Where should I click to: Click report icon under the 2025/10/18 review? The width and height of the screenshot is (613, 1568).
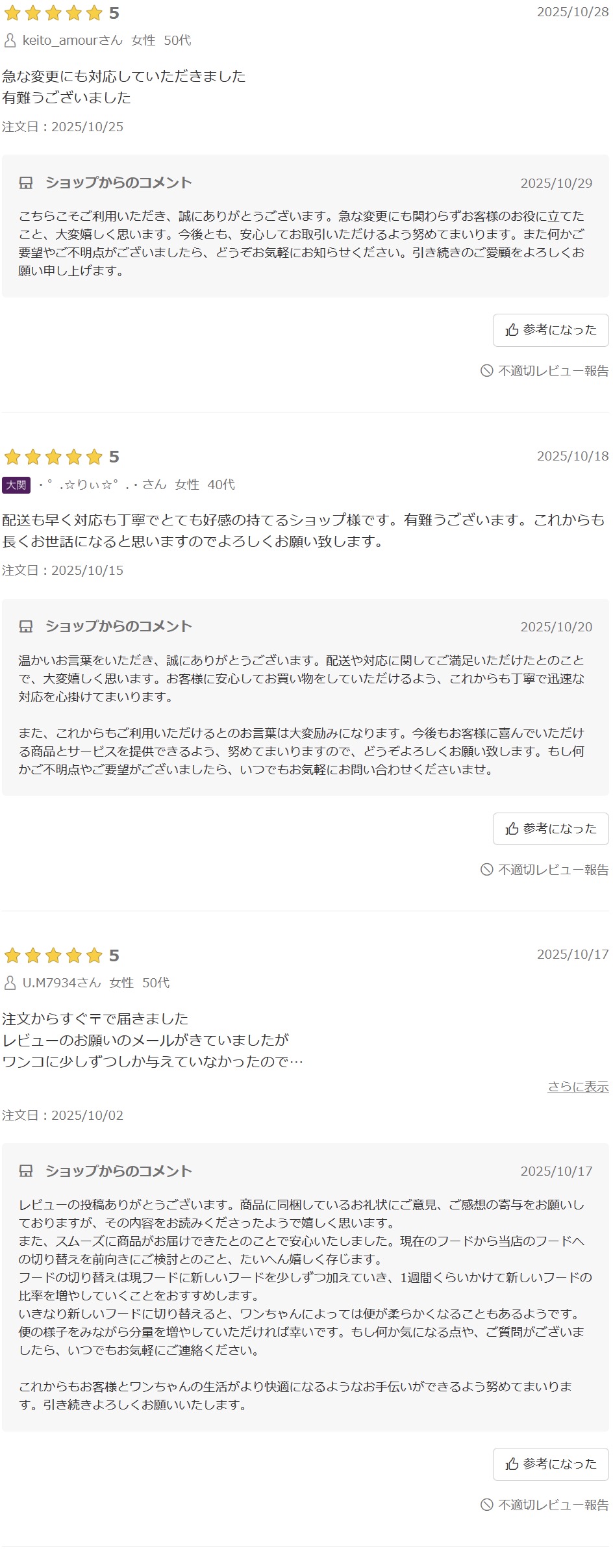click(x=486, y=870)
